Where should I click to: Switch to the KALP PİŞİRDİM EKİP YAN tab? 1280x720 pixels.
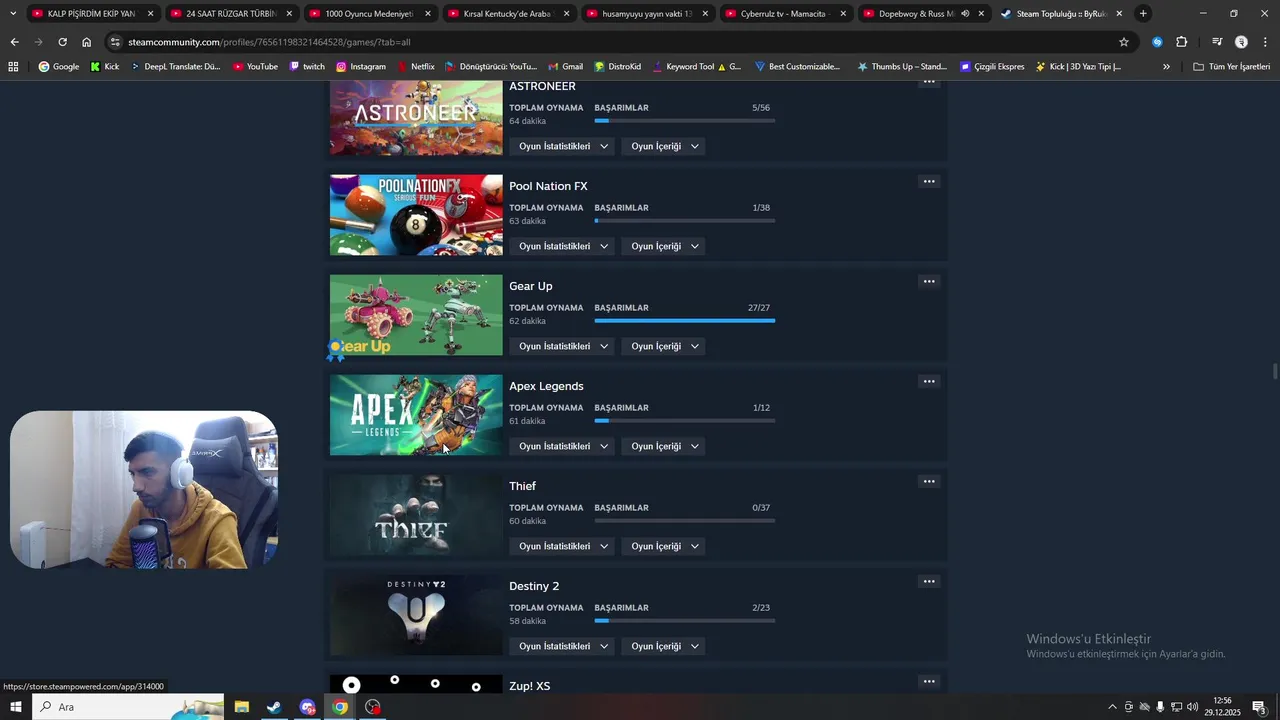90,14
